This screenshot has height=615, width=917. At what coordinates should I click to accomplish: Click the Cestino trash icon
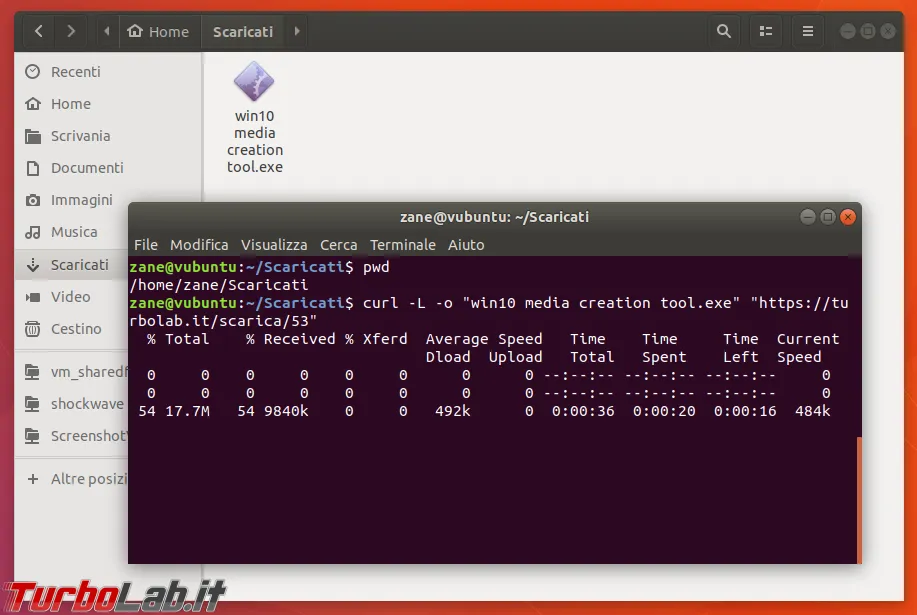tap(33, 329)
